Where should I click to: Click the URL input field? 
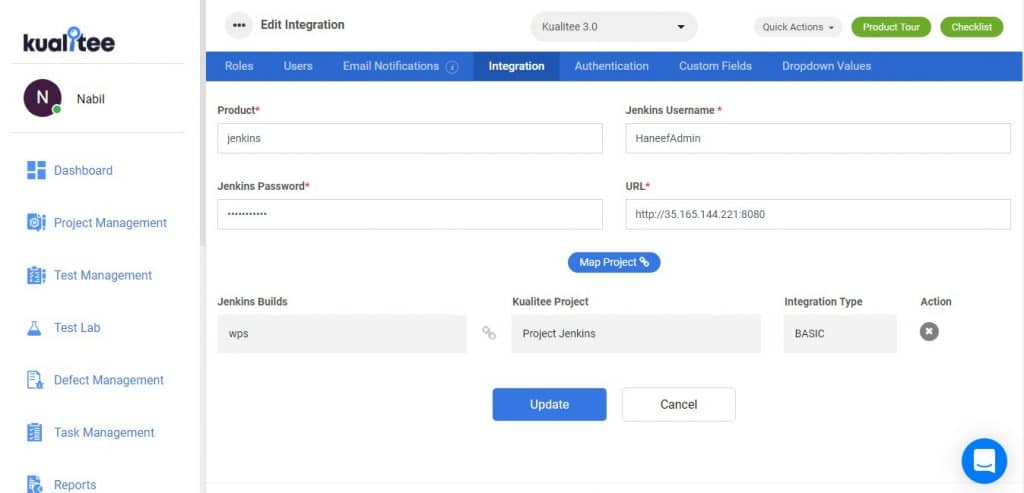pos(818,214)
